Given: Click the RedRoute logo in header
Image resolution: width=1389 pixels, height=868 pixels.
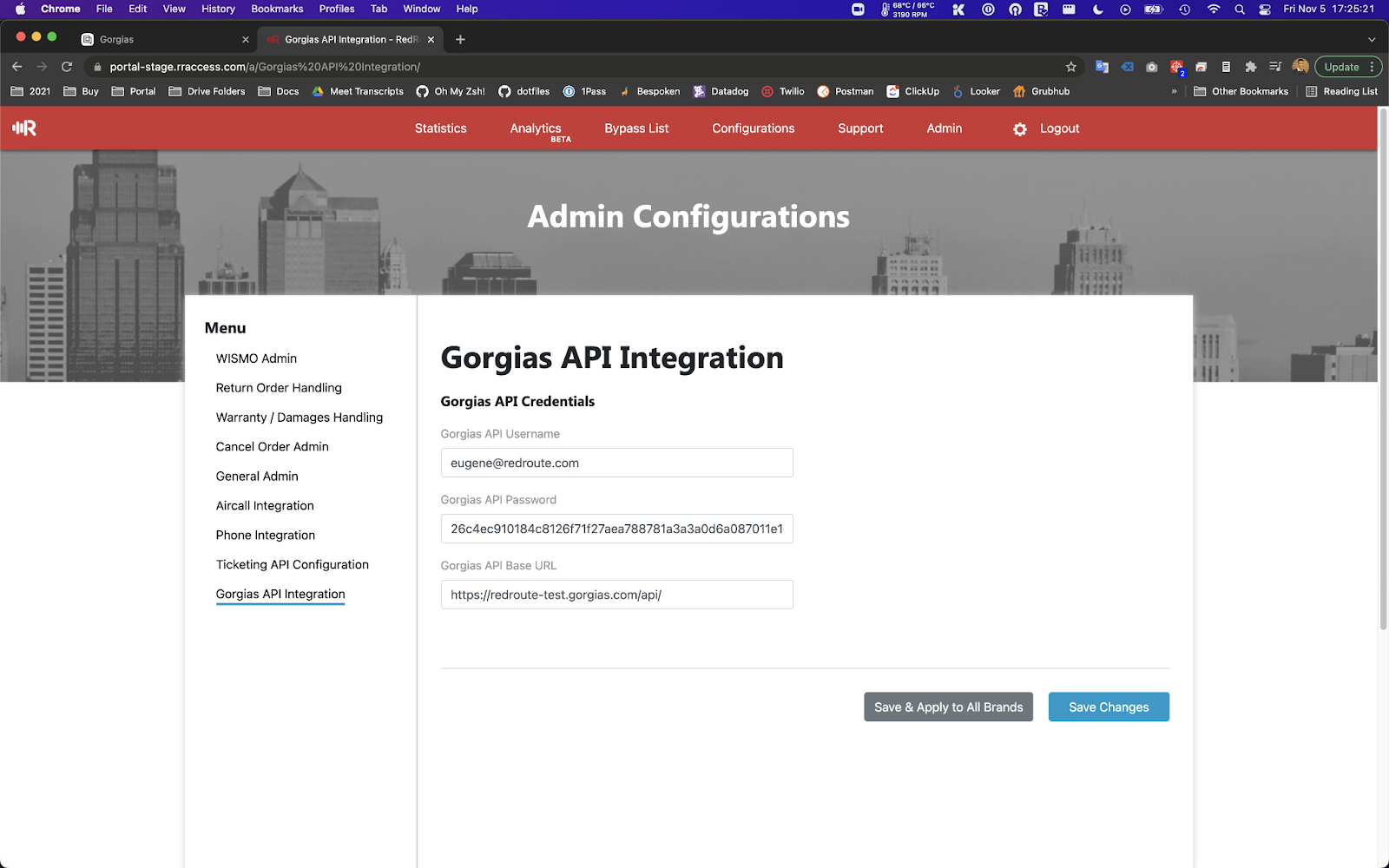Looking at the screenshot, I should tap(24, 128).
